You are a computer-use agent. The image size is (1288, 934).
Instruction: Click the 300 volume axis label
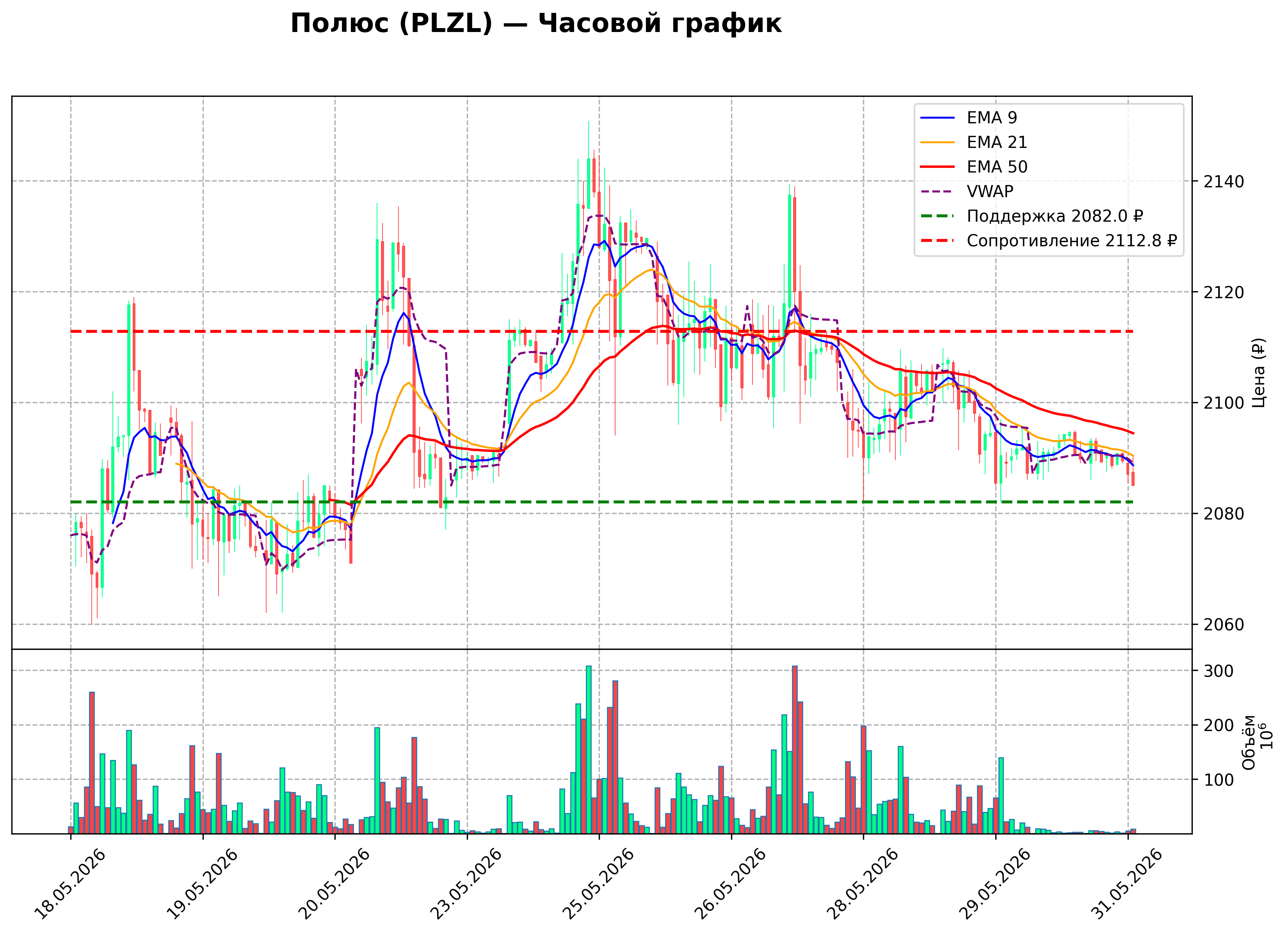(x=1219, y=671)
